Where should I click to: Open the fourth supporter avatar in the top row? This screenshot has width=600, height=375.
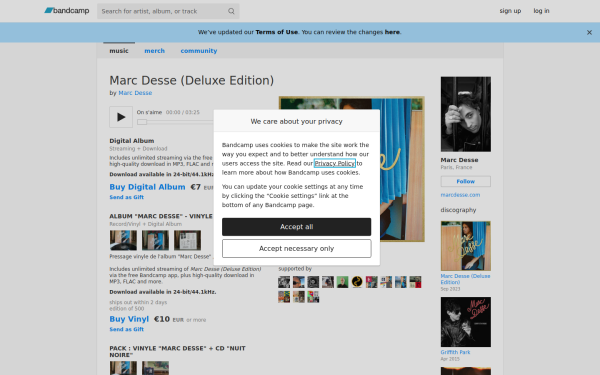[328, 282]
